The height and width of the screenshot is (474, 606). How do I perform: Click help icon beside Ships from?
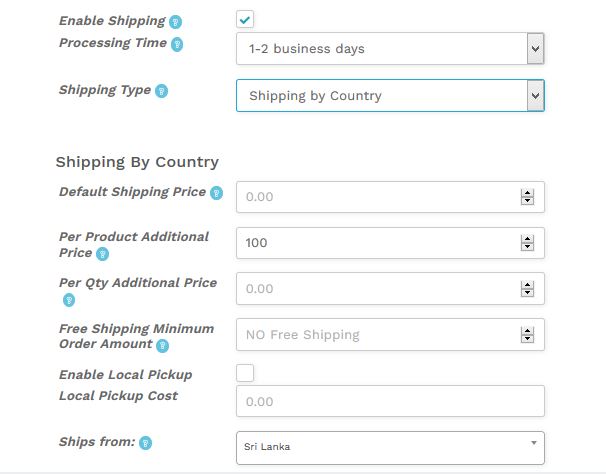click(145, 443)
